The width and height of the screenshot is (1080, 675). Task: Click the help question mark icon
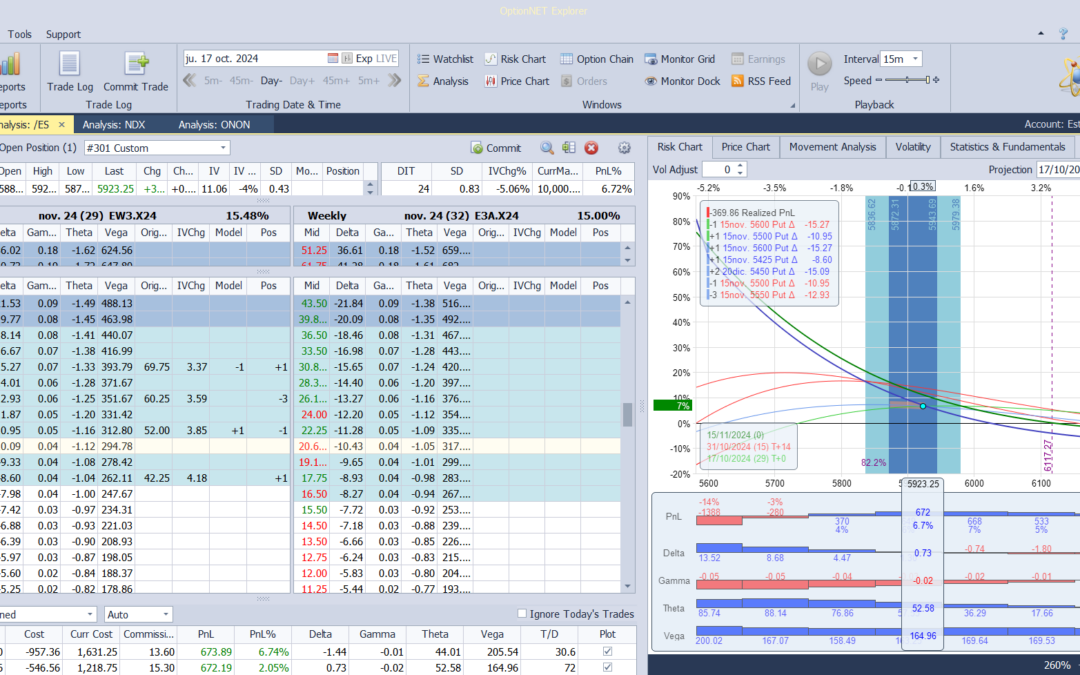(1065, 33)
